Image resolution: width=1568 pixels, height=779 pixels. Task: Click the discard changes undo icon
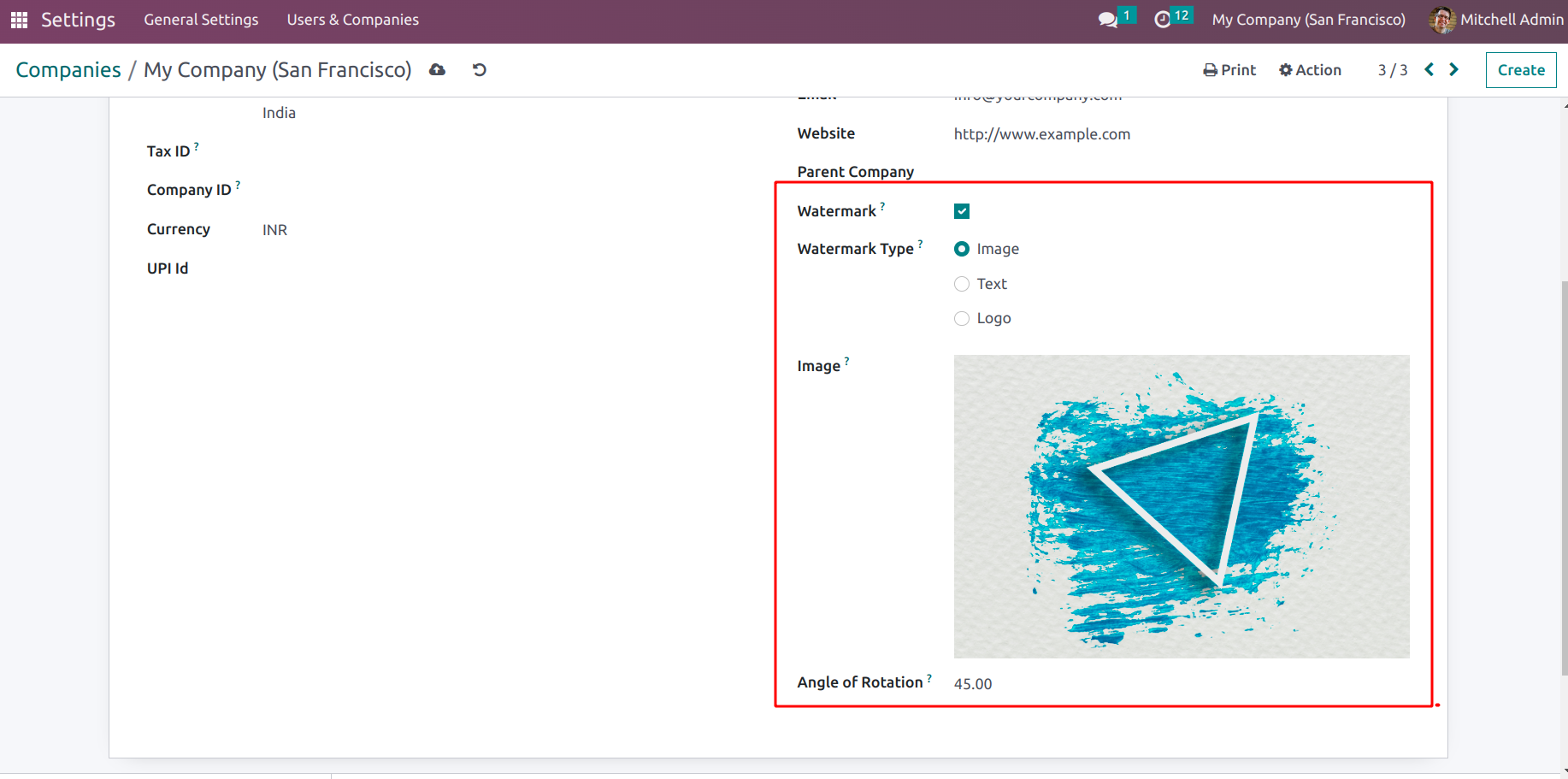(480, 70)
